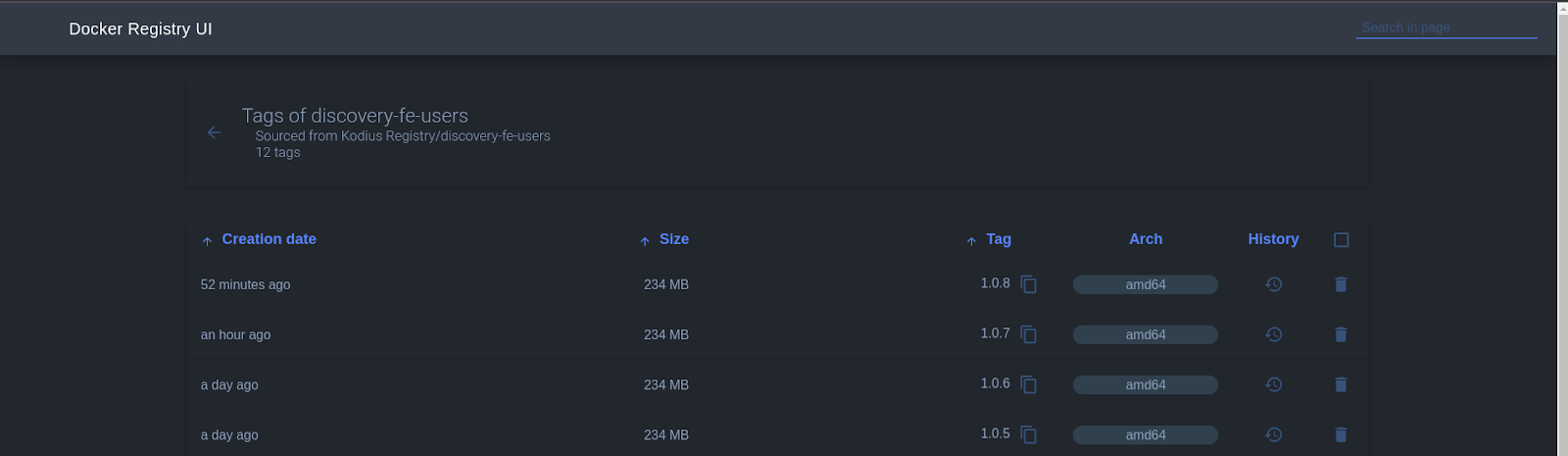Click amd64 badge for tag 1.0.7
Viewport: 1568px width, 456px height.
point(1146,334)
